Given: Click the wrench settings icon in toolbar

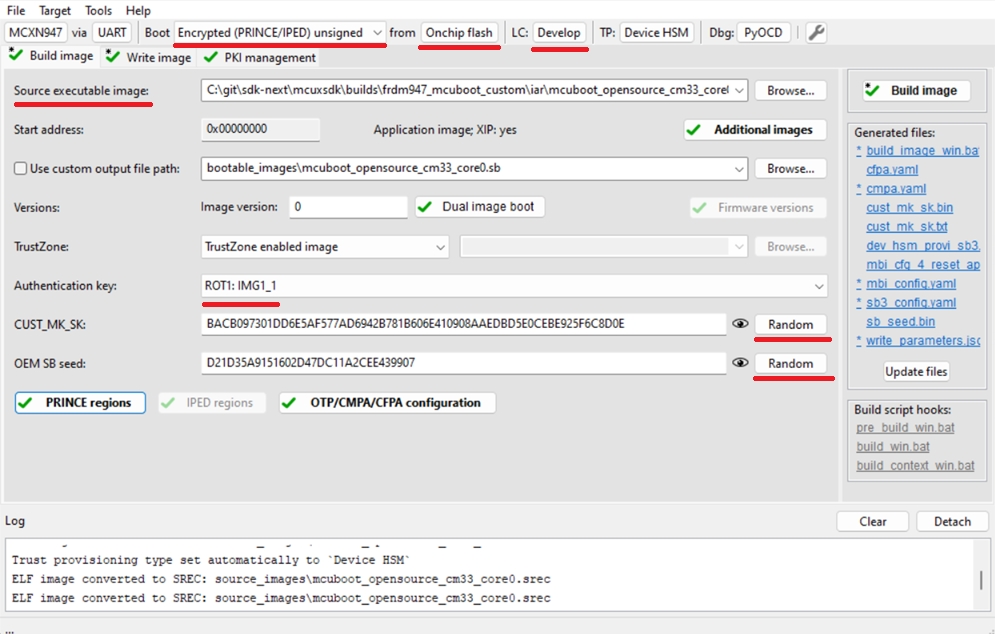Looking at the screenshot, I should tap(816, 33).
